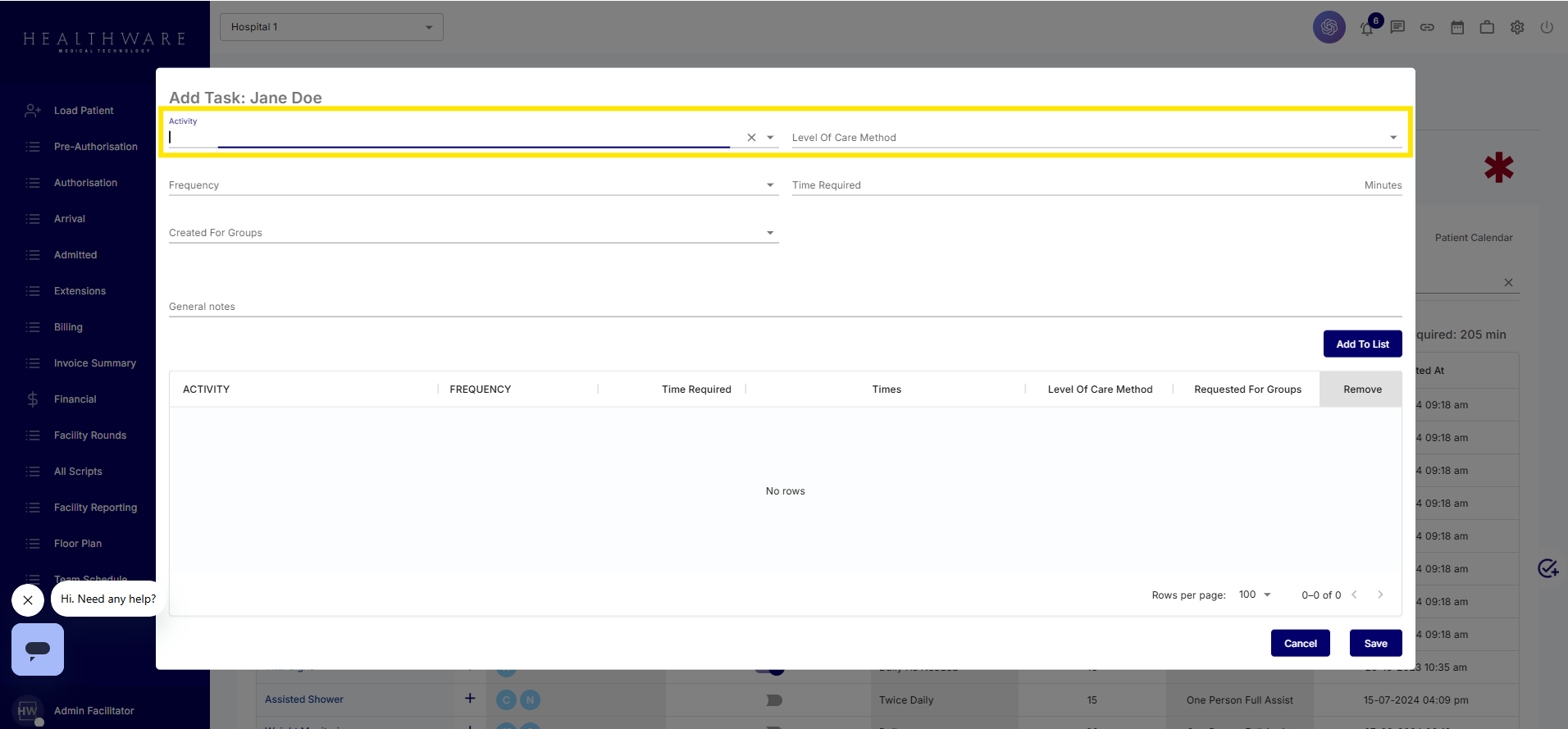Clear the Activity field with X

coord(751,138)
